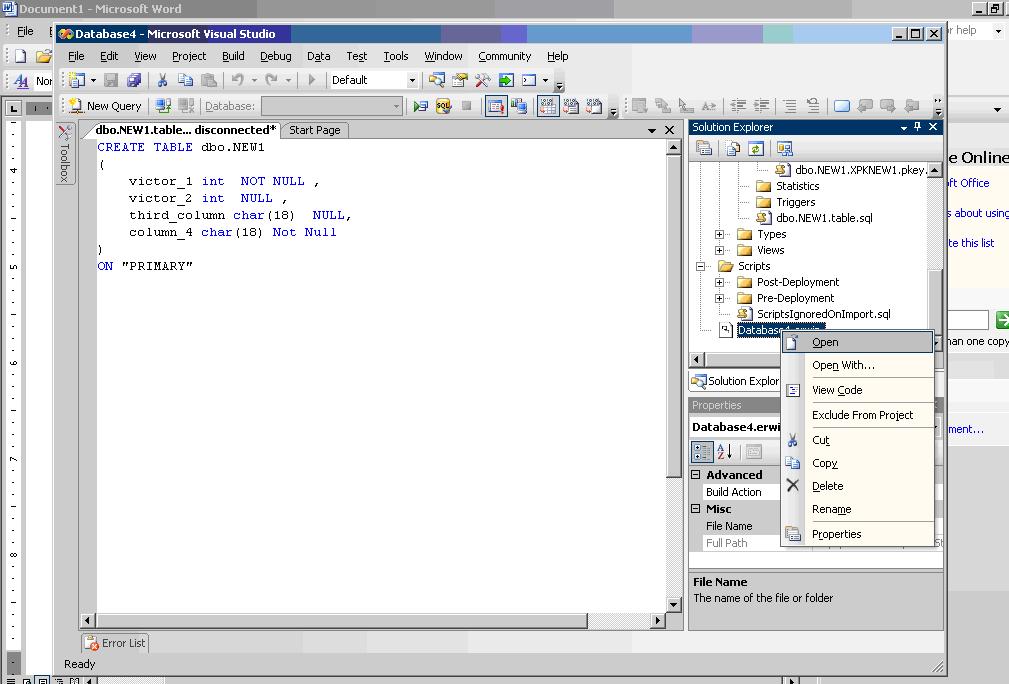Click the editor vertical scrollbar down arrow

pos(673,604)
